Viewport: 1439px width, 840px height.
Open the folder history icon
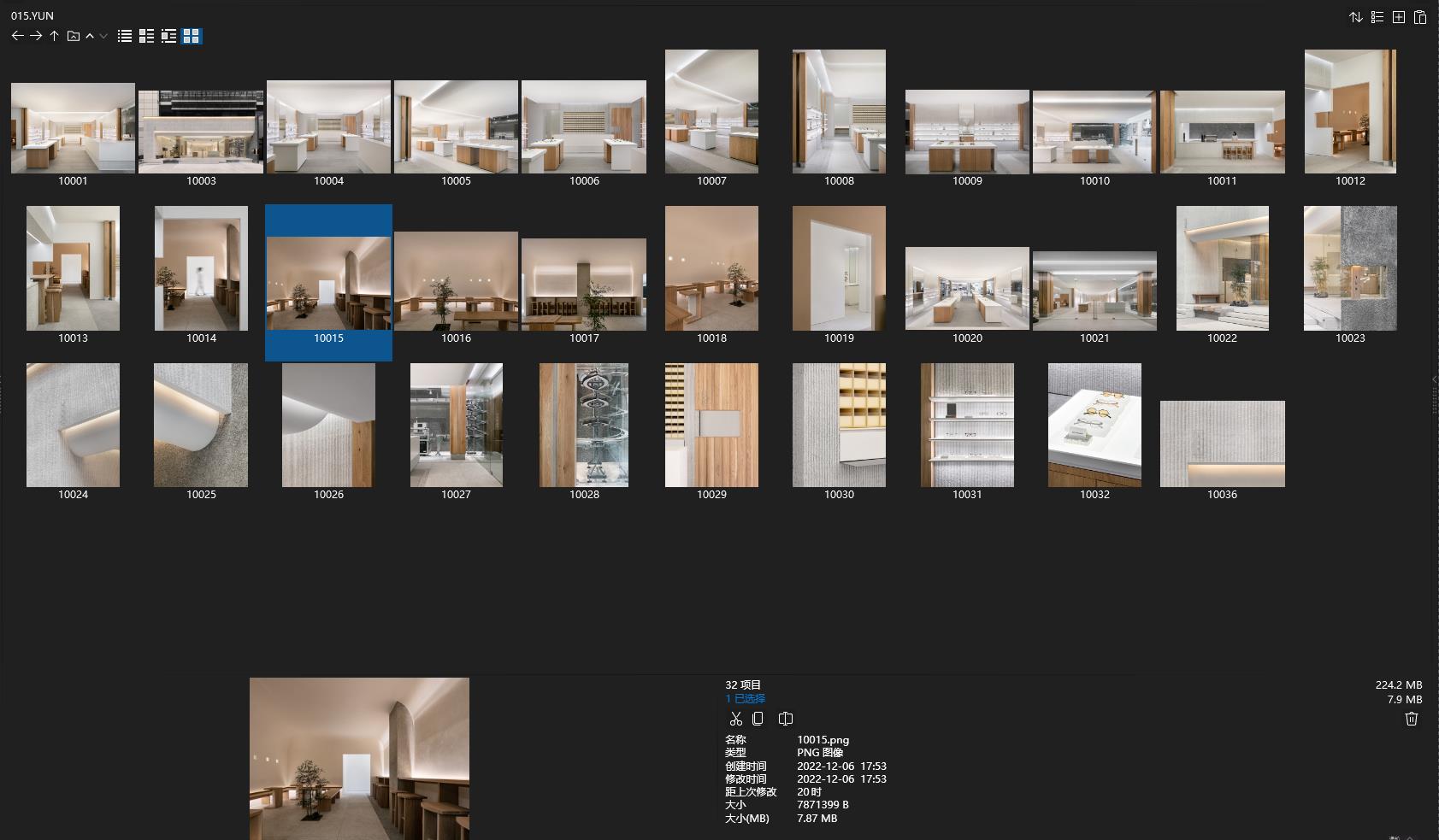(74, 36)
